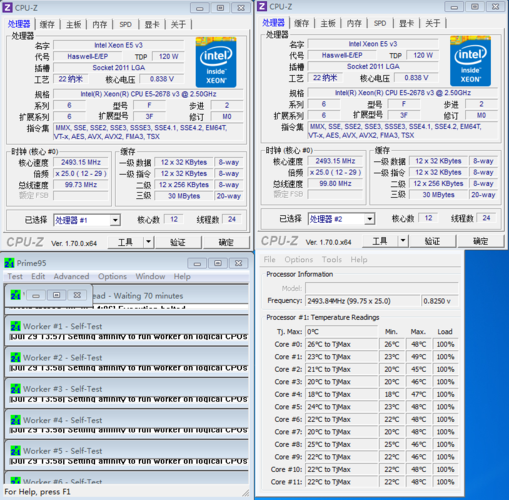Click 验证 button in left CPU-Z
Screen dimensions: 509x500
178,242
